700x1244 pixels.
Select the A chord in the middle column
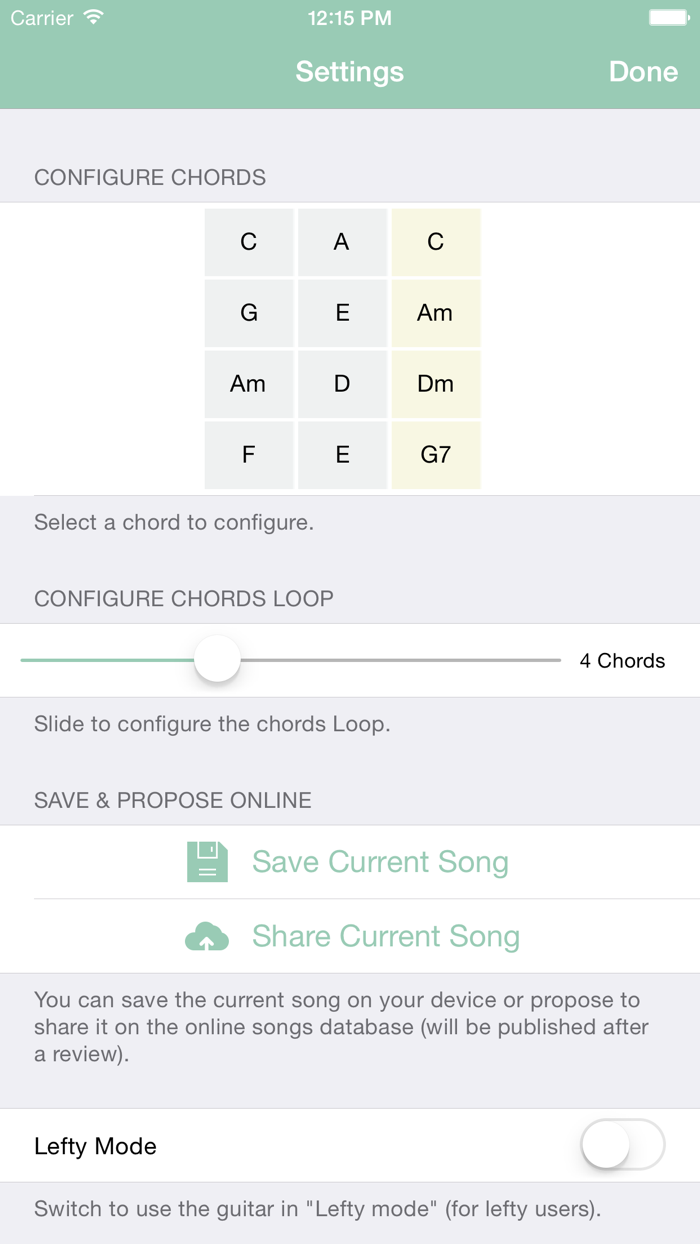pyautogui.click(x=342, y=241)
